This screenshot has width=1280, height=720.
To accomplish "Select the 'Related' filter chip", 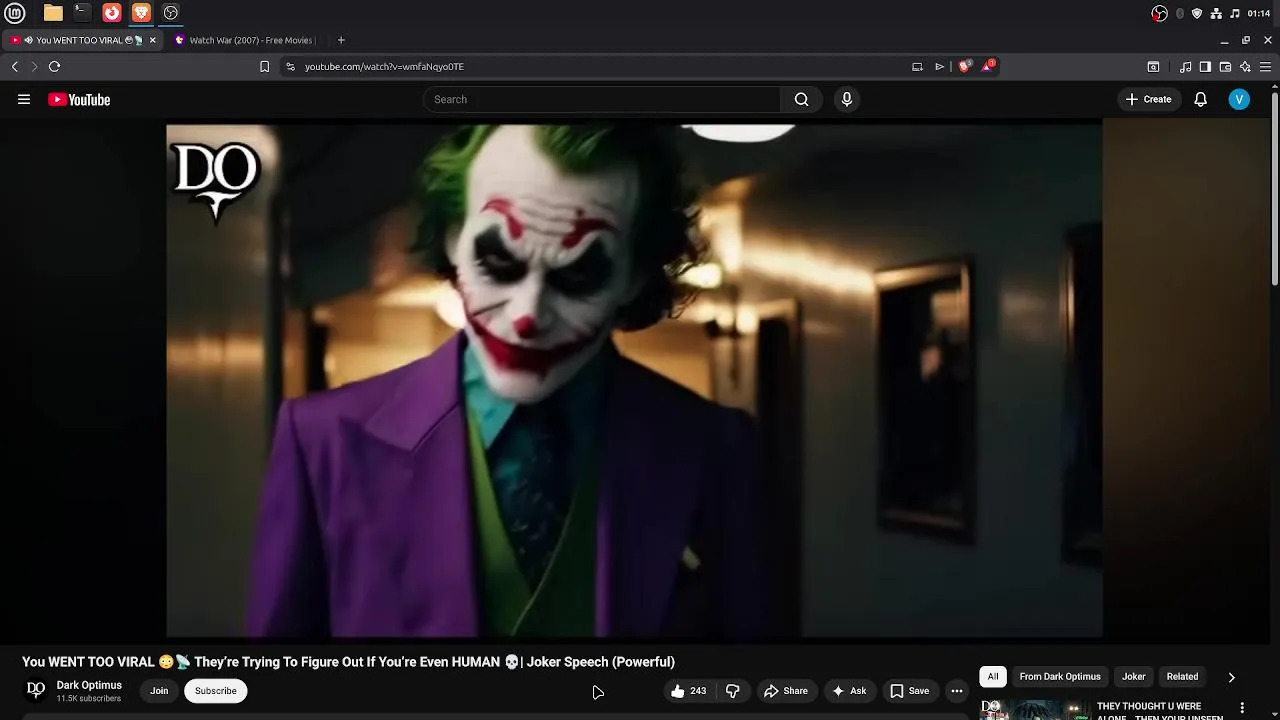I will click(1182, 677).
